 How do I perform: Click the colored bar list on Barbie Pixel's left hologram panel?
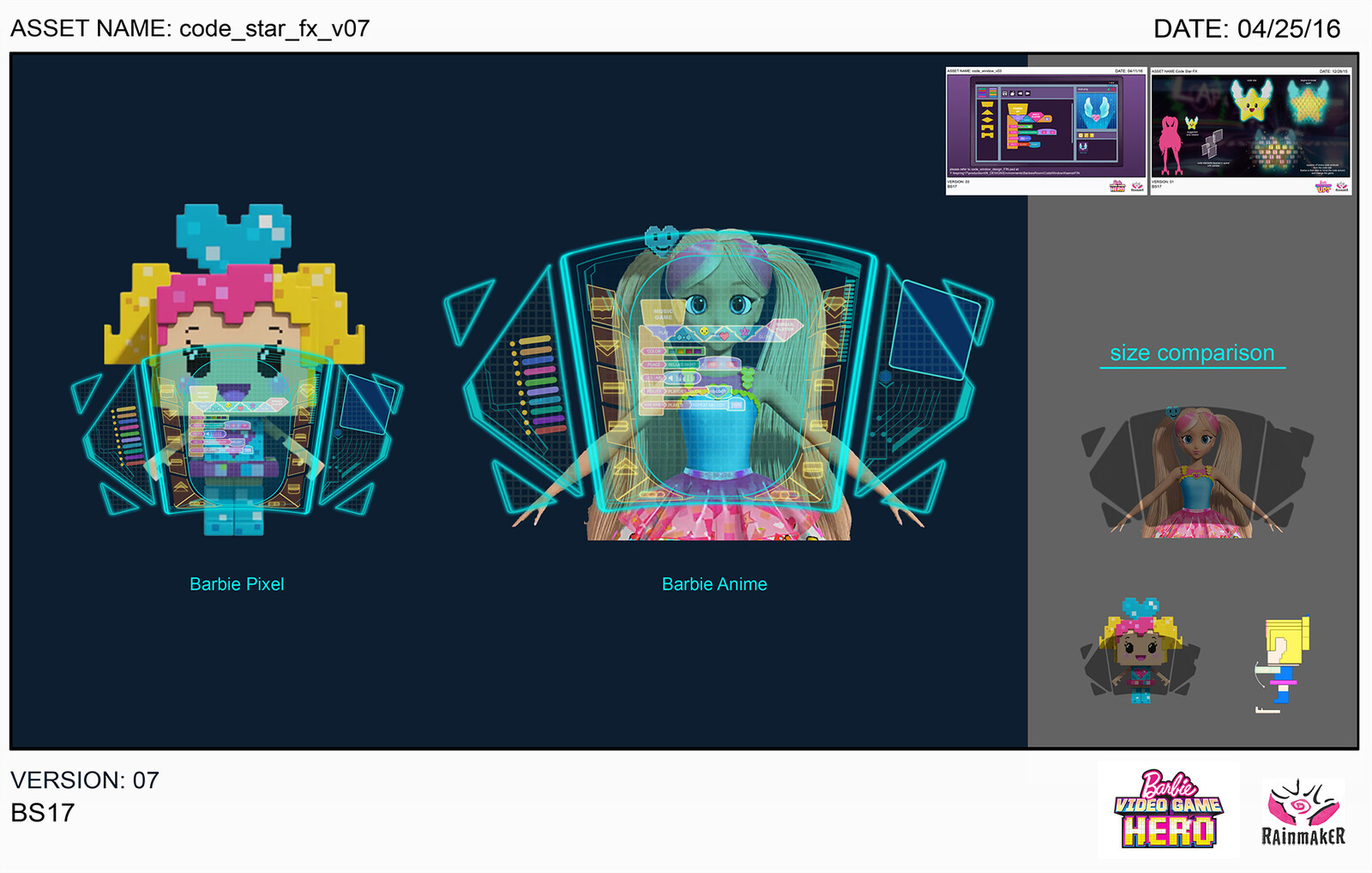[x=127, y=436]
